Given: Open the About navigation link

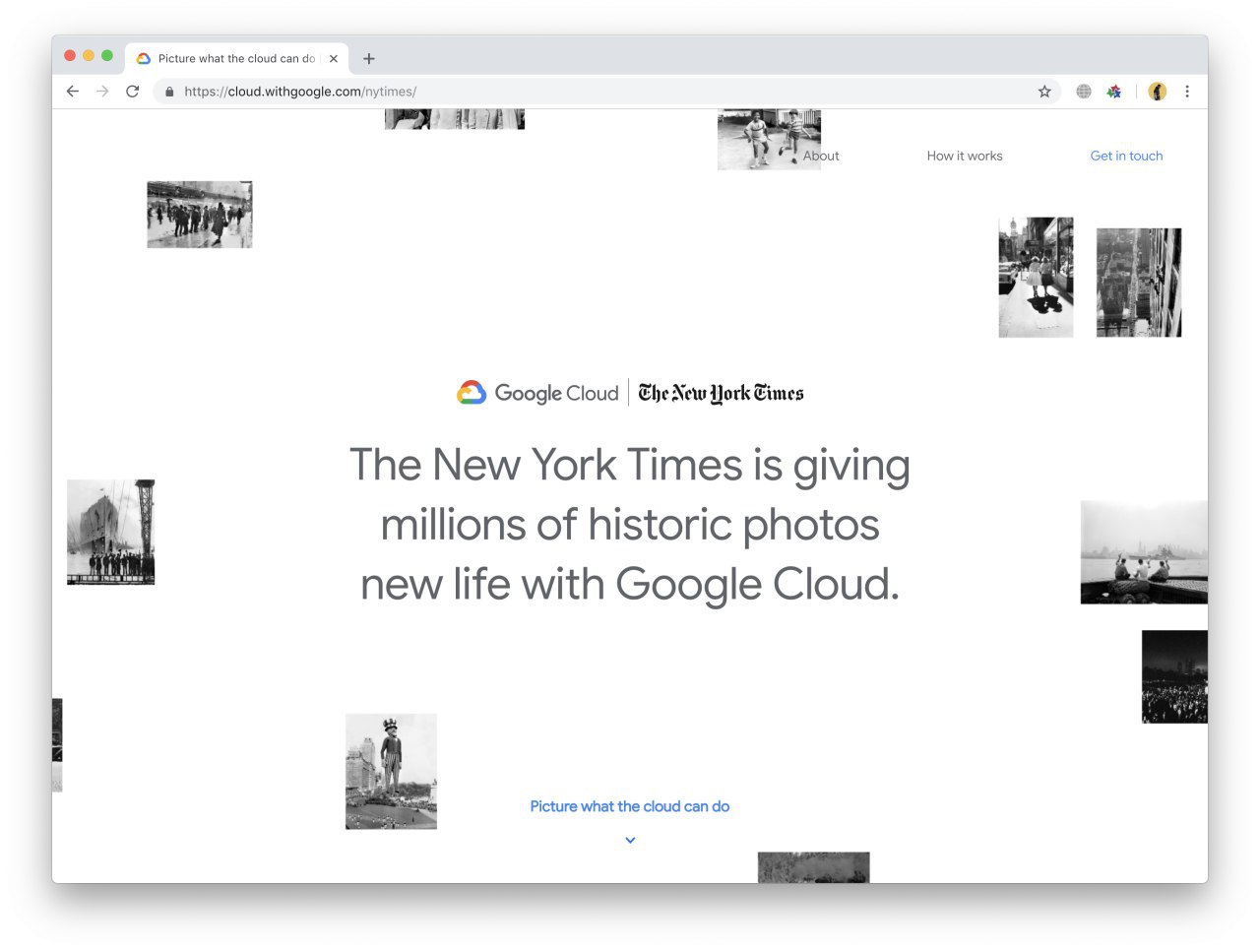Looking at the screenshot, I should pyautogui.click(x=821, y=156).
